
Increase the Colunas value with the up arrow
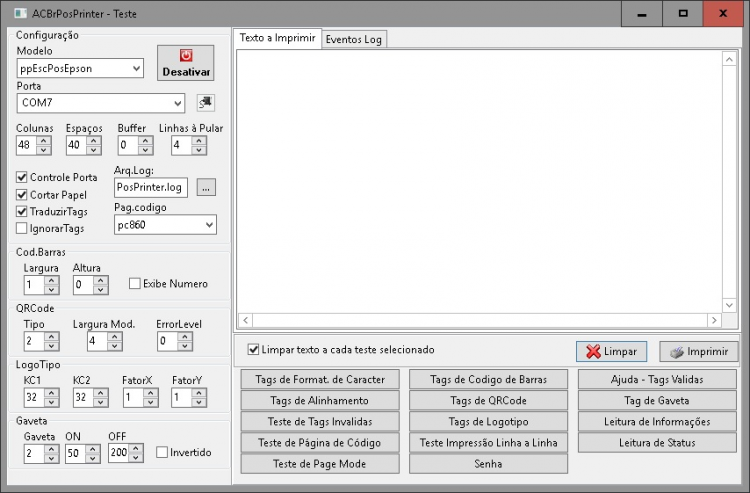coord(44,141)
